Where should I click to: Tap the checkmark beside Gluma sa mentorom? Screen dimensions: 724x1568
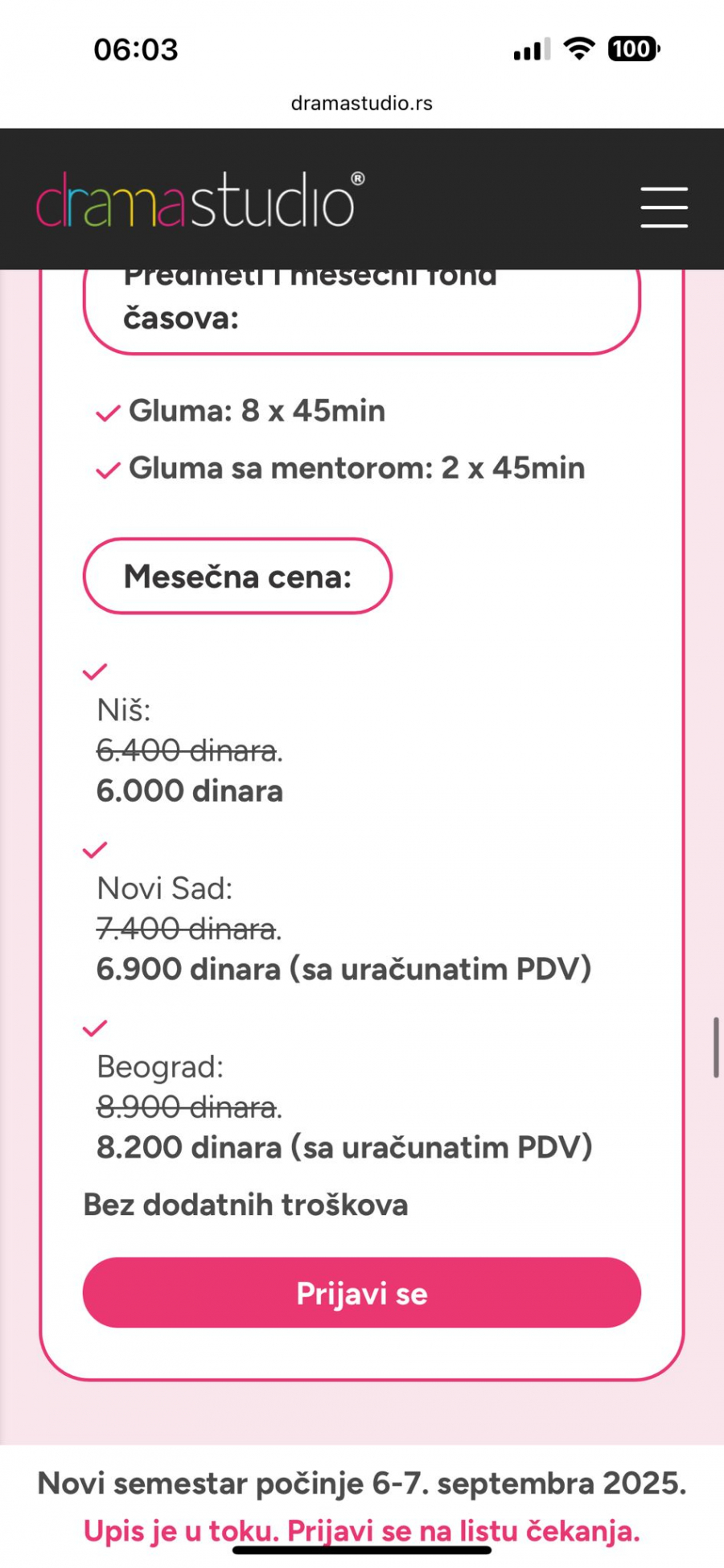[108, 470]
